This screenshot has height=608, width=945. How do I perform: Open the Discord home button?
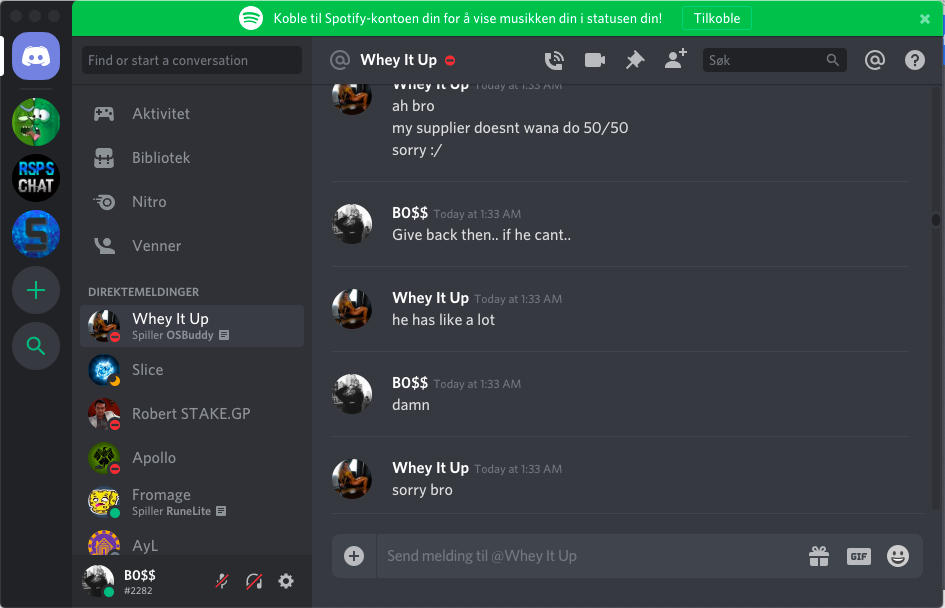[x=36, y=57]
